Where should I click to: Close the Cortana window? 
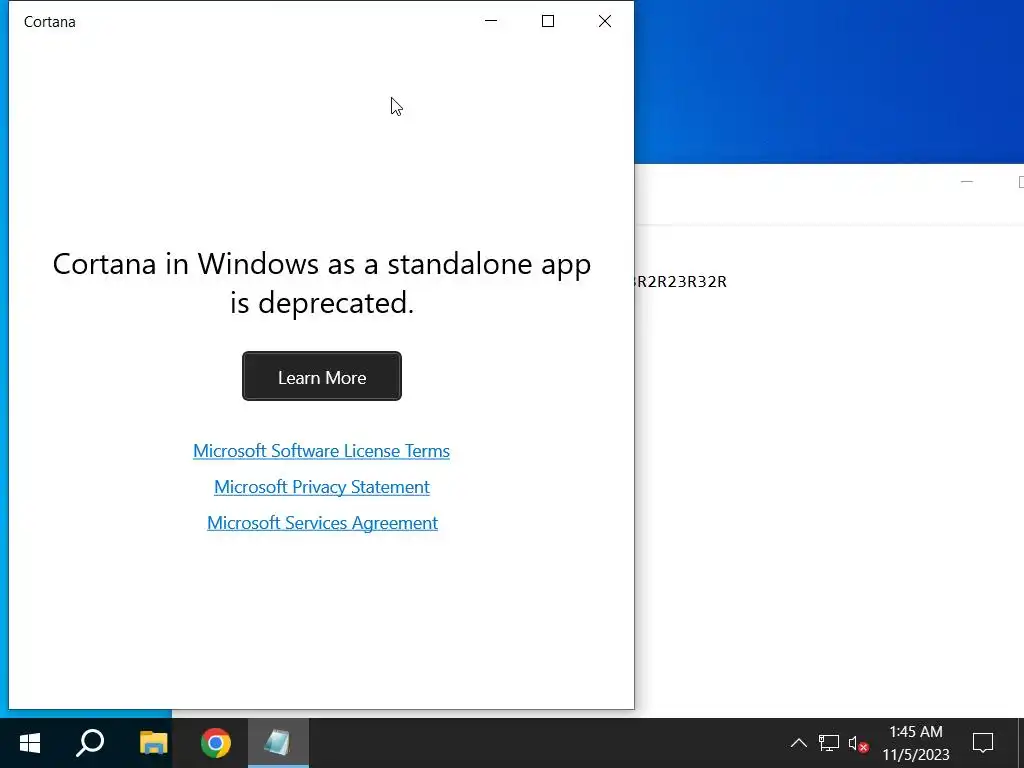(605, 21)
